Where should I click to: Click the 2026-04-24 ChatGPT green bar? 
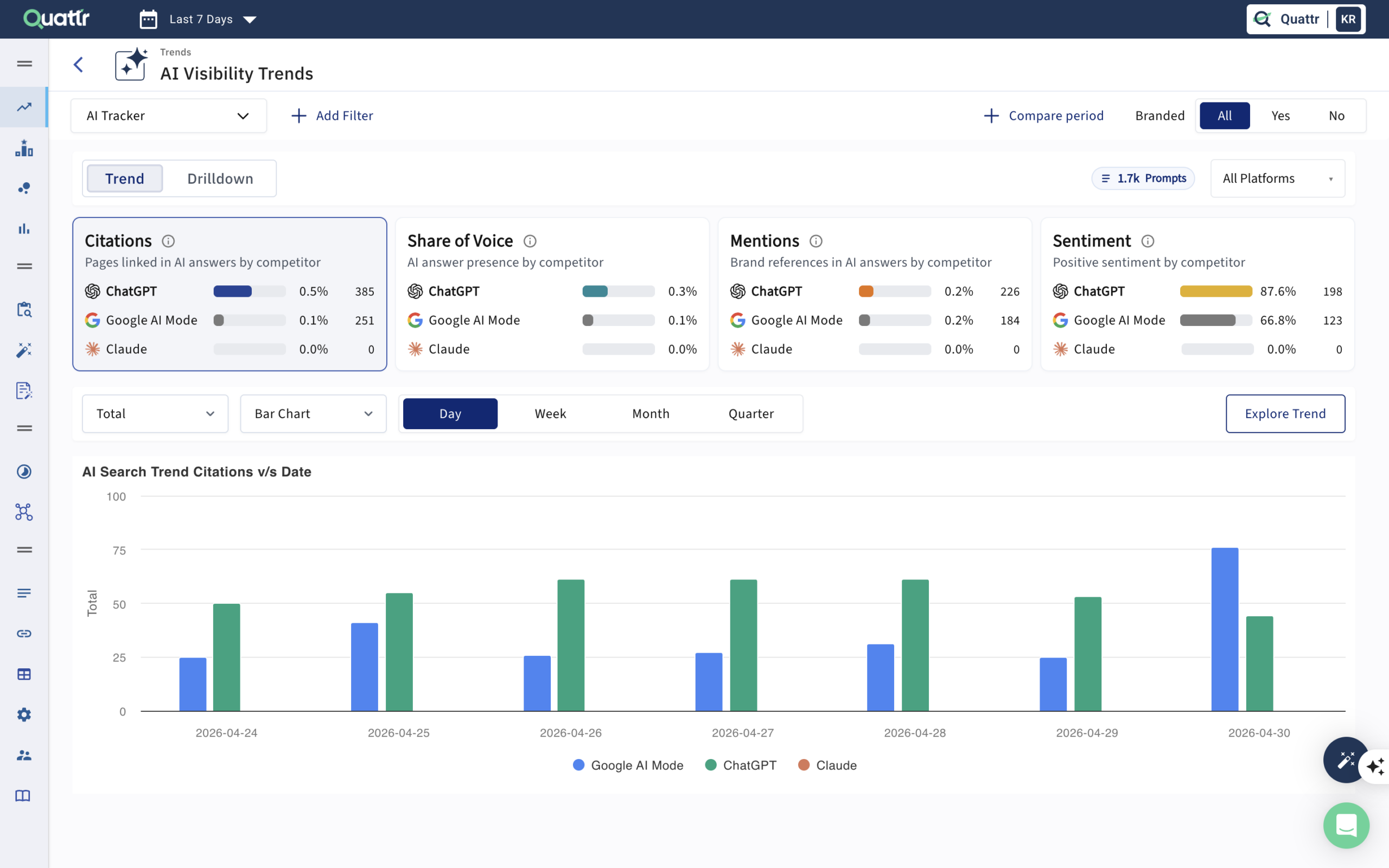click(x=226, y=658)
